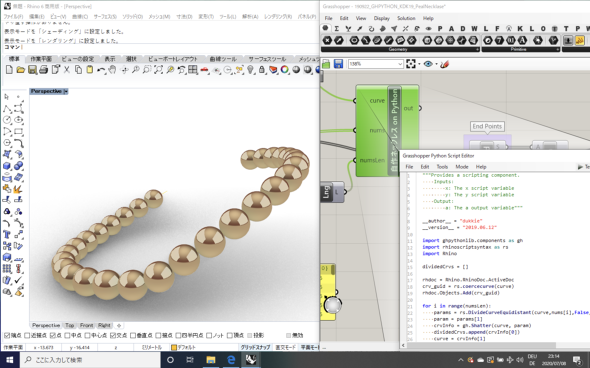Image resolution: width=590 pixels, height=368 pixels.
Task: Click the blue Save floppy icon in Grasshopper
Action: point(338,64)
